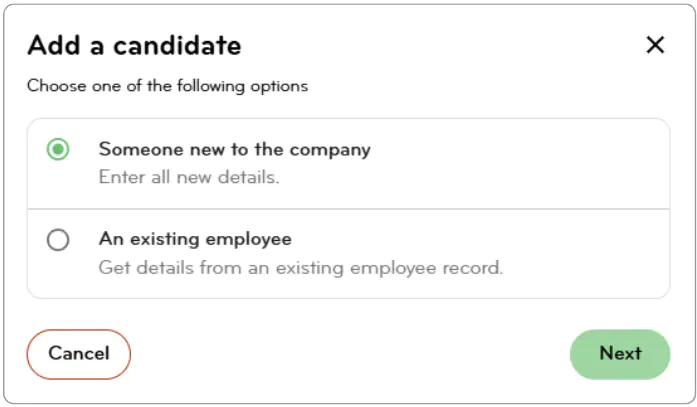Dismiss the dialog with the X icon

pyautogui.click(x=655, y=45)
